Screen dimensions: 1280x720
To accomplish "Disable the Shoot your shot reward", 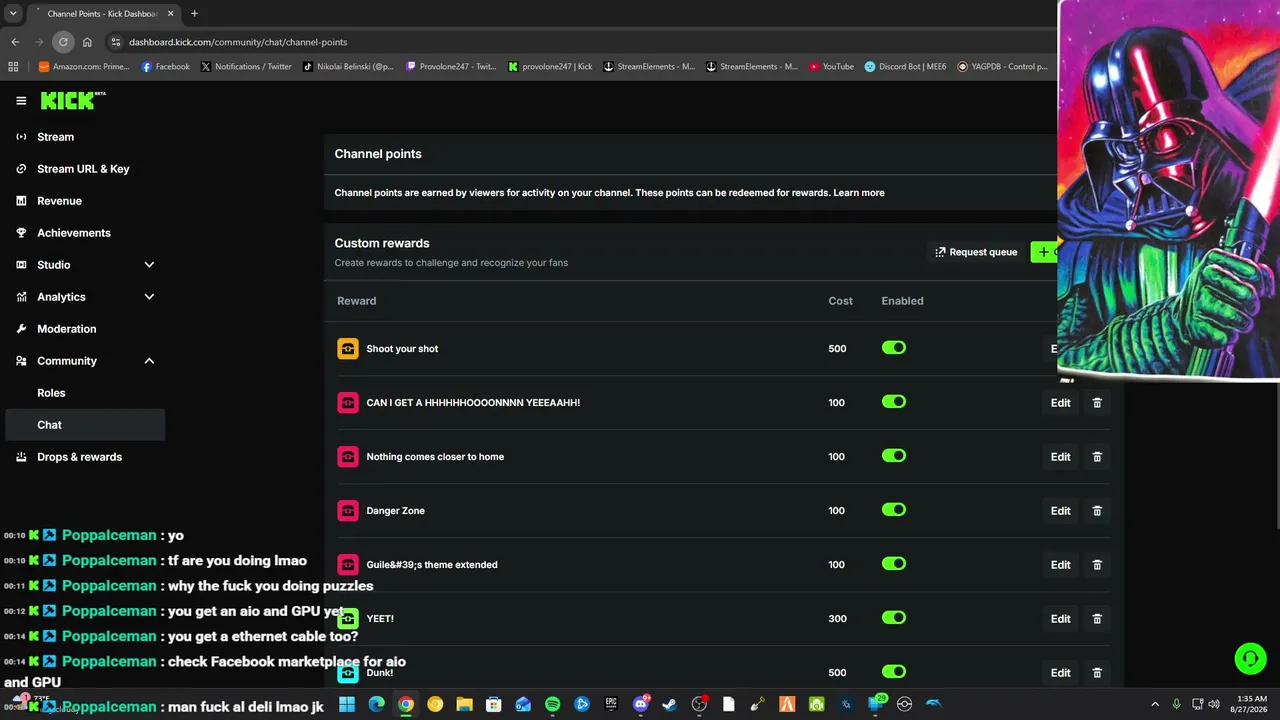I will pyautogui.click(x=894, y=348).
